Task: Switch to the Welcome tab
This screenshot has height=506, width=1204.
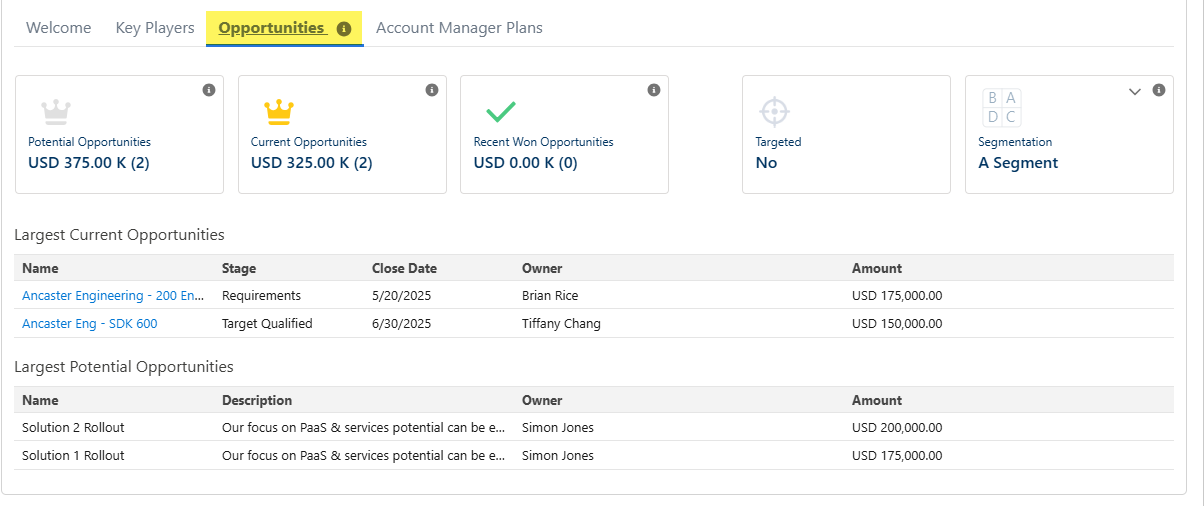Action: pos(58,28)
